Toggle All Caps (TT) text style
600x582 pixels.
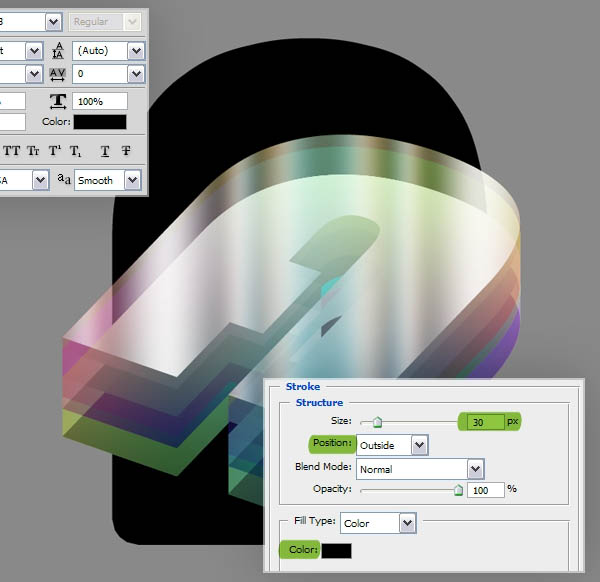click(13, 151)
